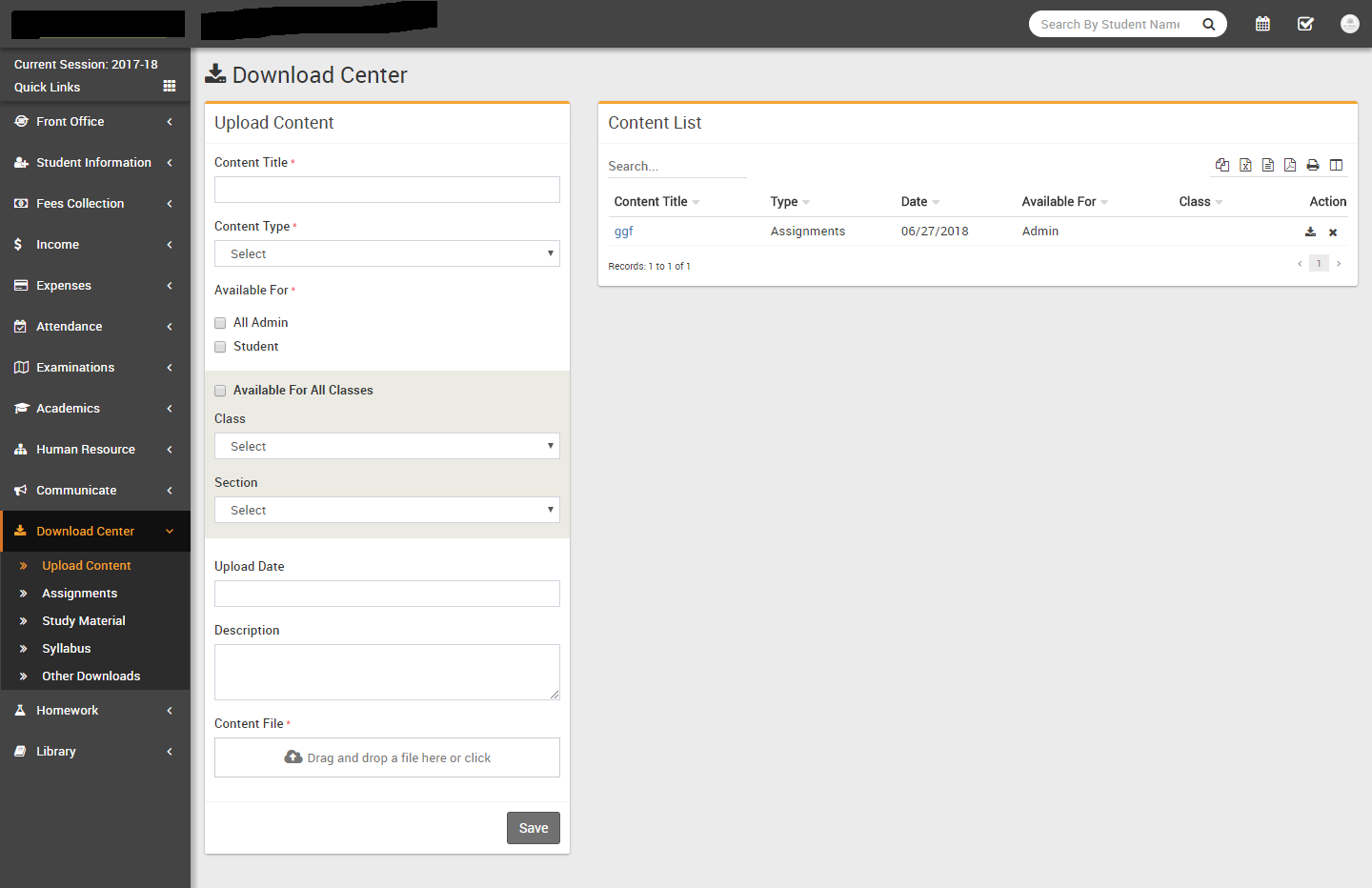Image resolution: width=1372 pixels, height=888 pixels.
Task: Open Assignments in the sidebar submenu
Action: (x=79, y=593)
